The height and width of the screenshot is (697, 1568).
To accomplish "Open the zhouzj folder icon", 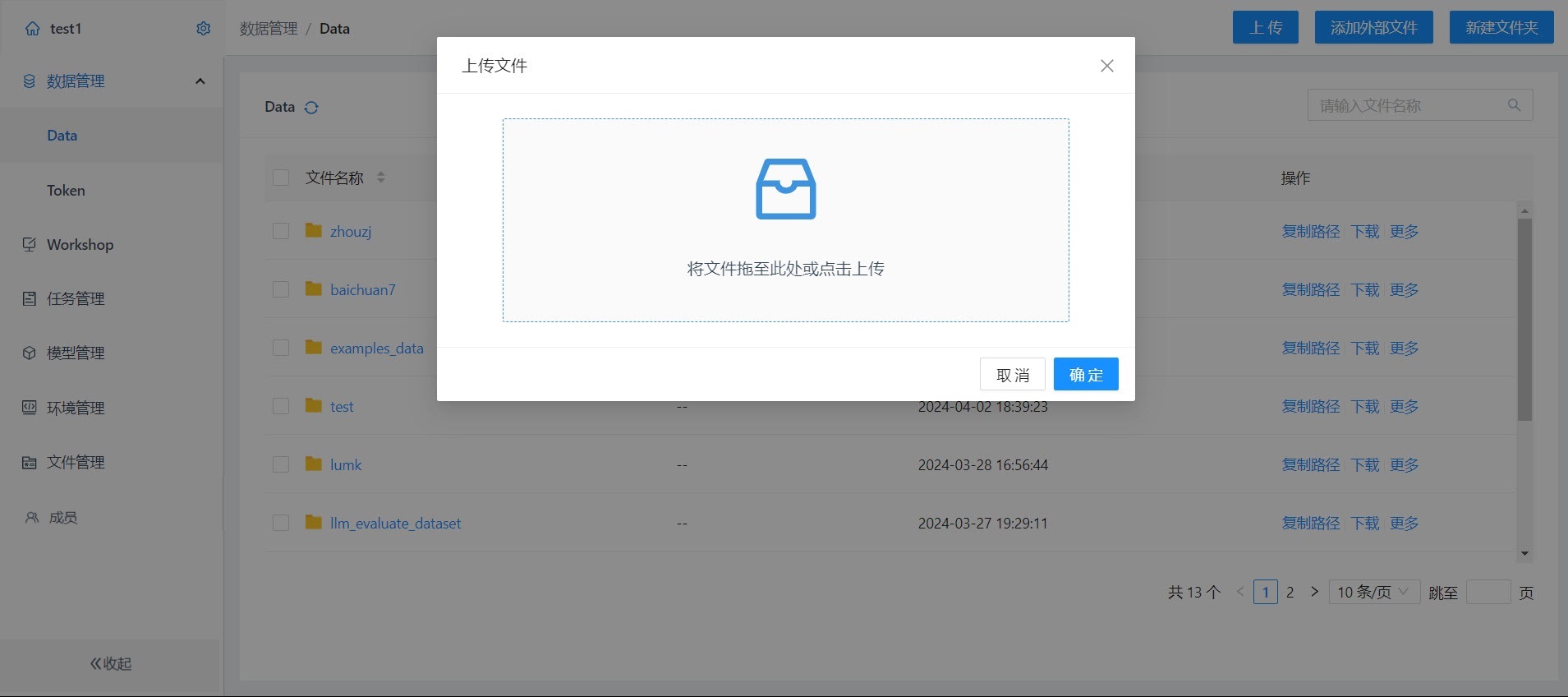I will (x=313, y=231).
